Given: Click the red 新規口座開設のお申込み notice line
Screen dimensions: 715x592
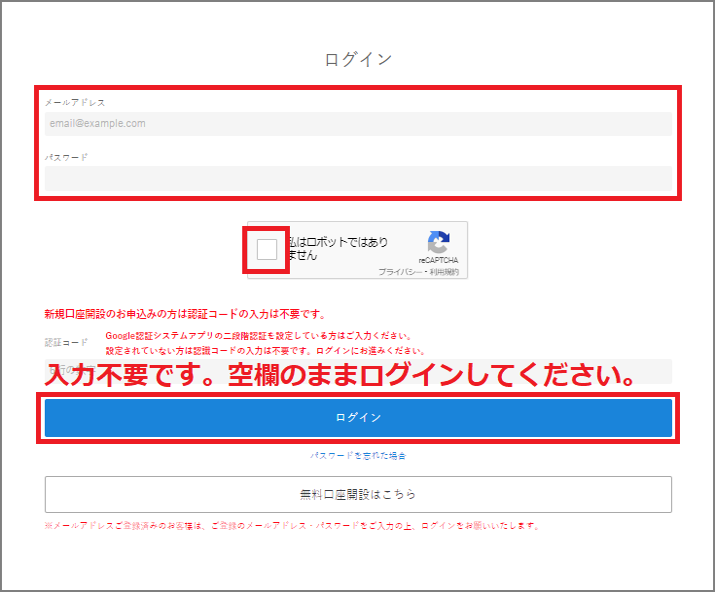Looking at the screenshot, I should coord(185,314).
